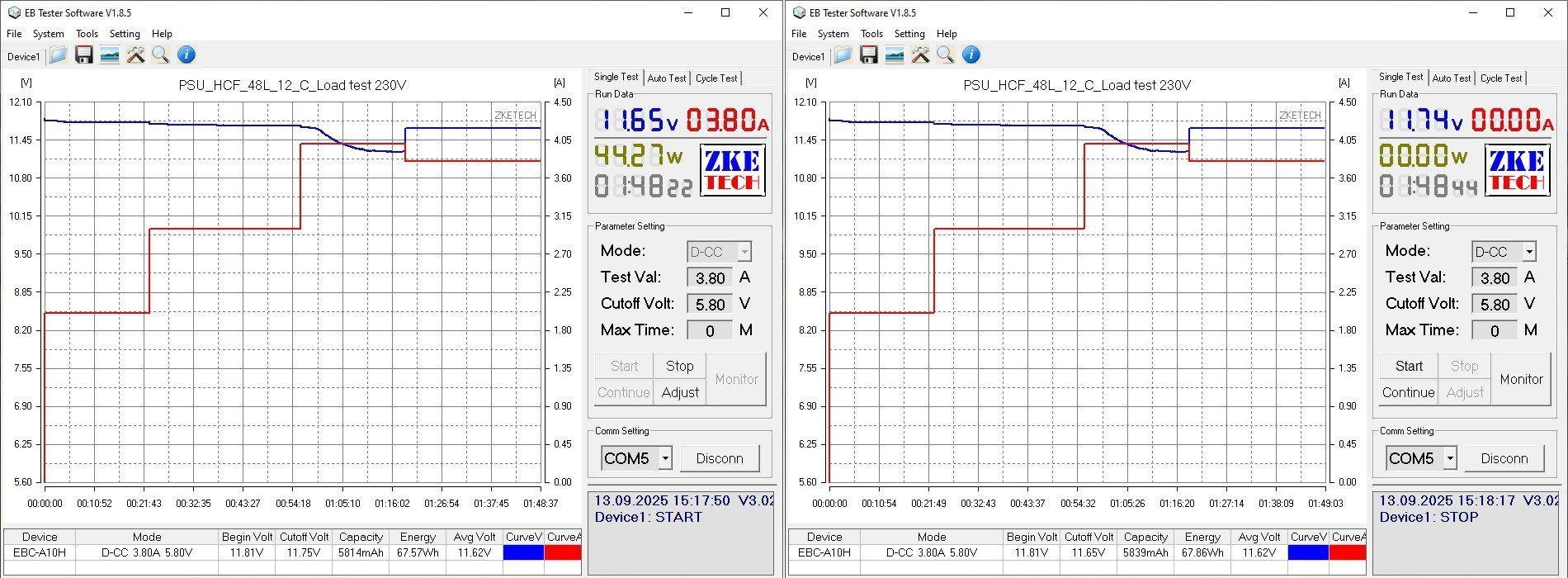This screenshot has width=1568, height=578.
Task: Click the floppy disk save icon in right window
Action: 868,55
